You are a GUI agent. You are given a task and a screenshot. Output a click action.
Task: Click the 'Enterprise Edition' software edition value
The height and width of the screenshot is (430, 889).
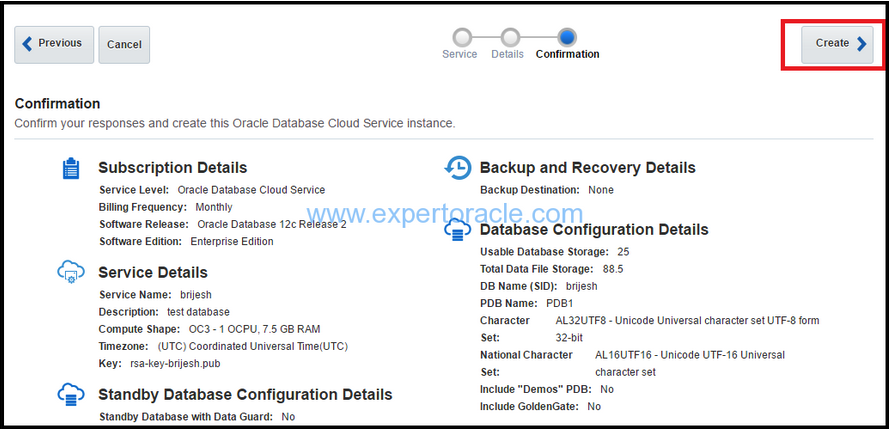pyautogui.click(x=232, y=242)
